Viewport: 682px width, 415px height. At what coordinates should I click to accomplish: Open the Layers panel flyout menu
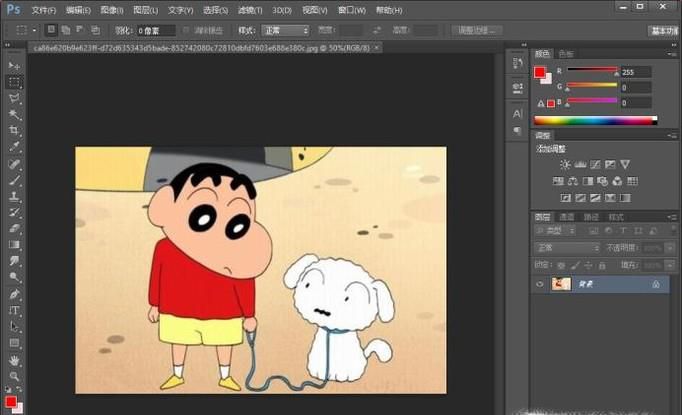point(672,217)
